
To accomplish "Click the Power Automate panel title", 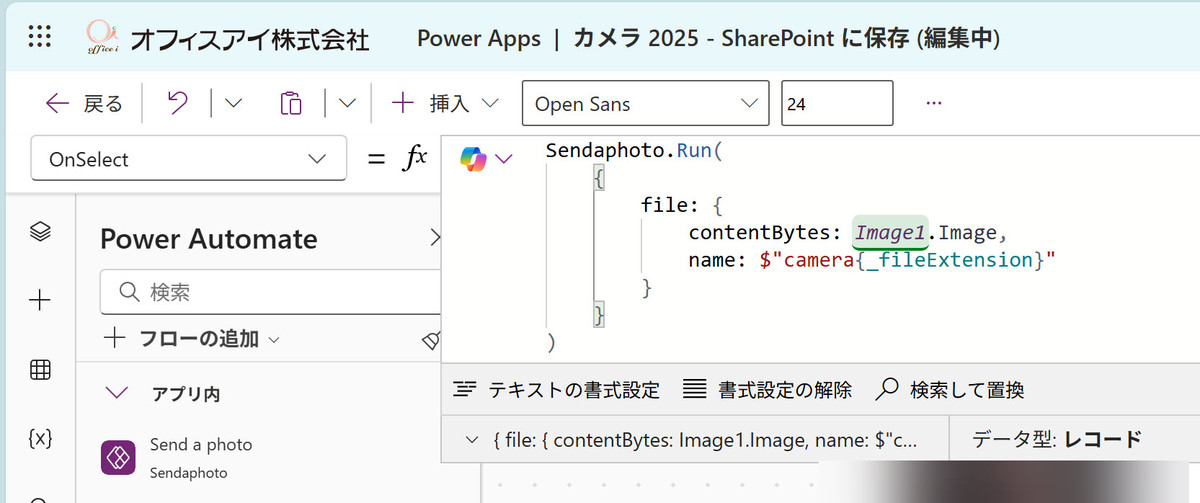I will tap(209, 239).
